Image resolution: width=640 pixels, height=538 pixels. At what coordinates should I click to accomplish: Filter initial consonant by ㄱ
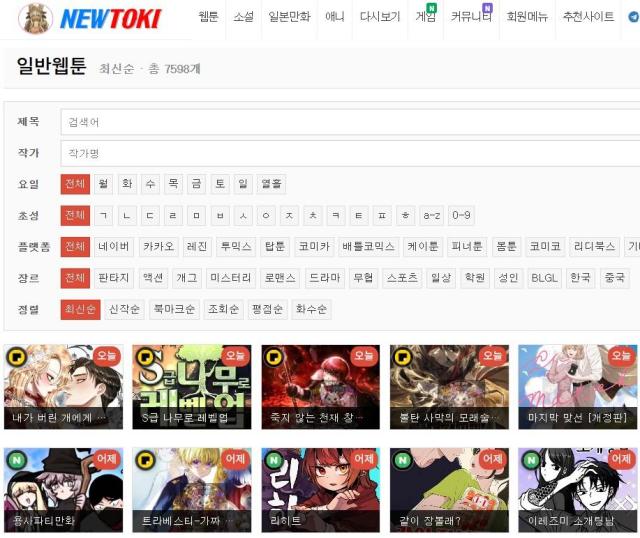104,216
